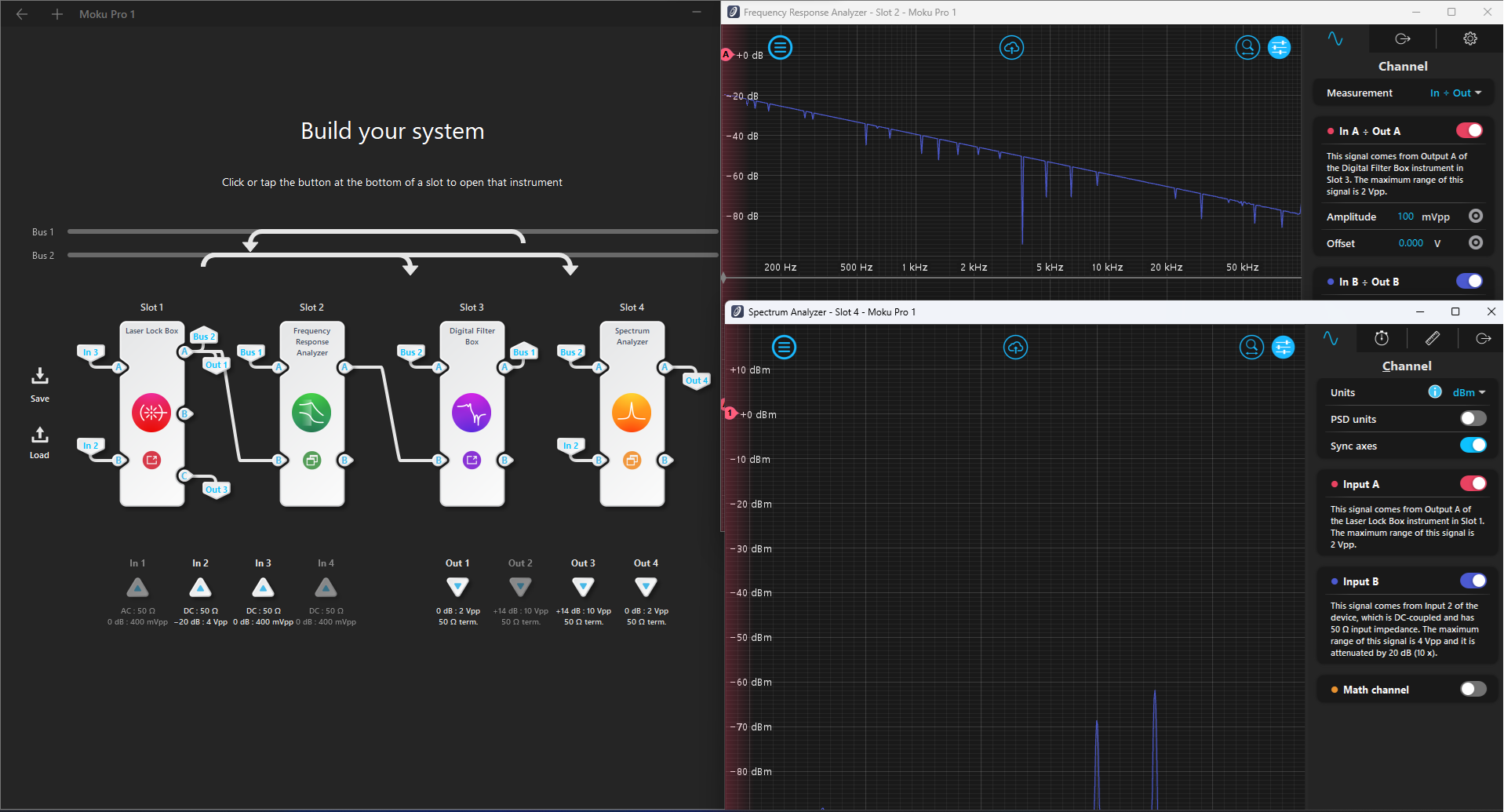This screenshot has height=812, width=1504.
Task: Open Channel tab in Frequency Response Analyzer
Action: [x=1335, y=38]
